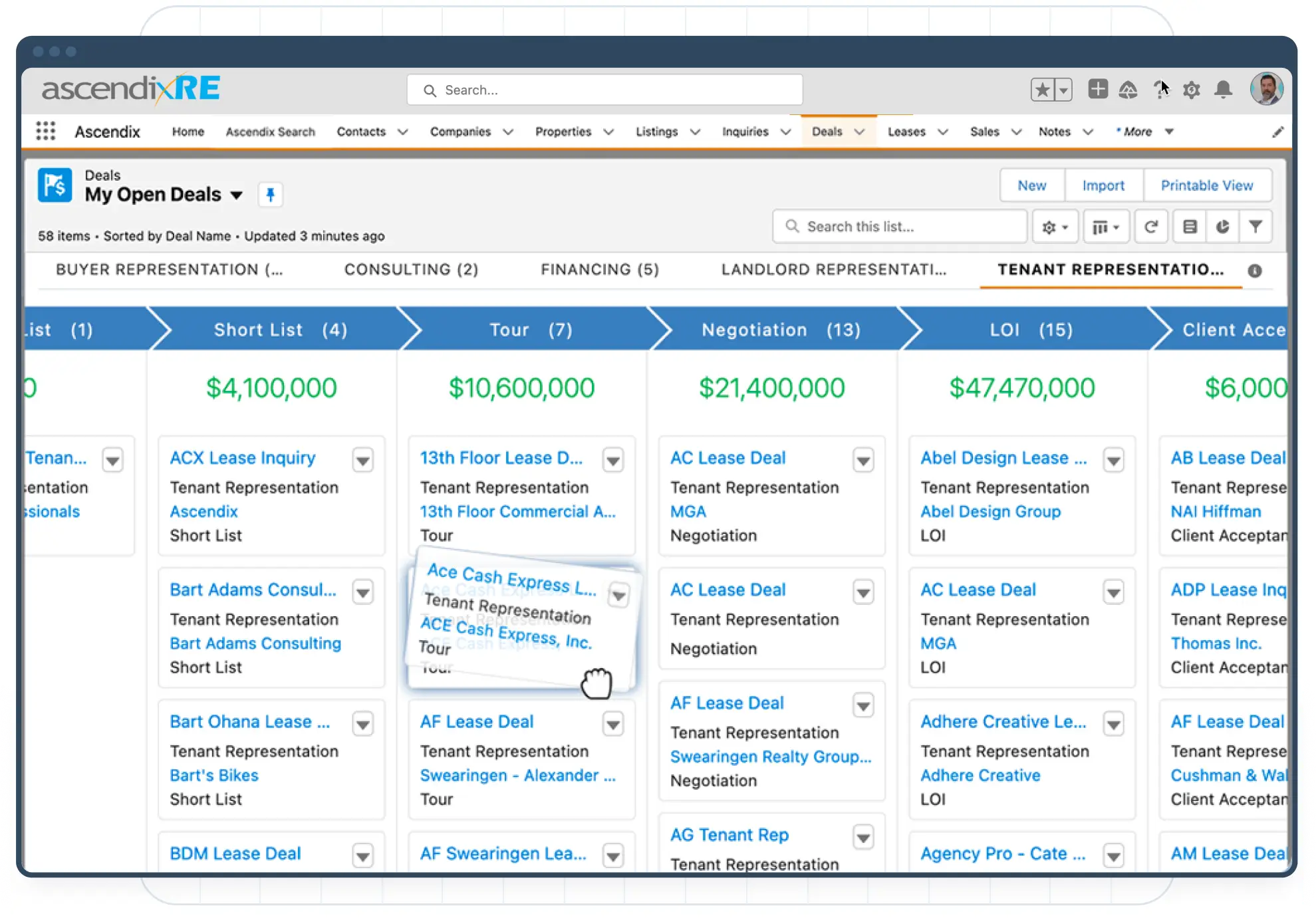Open the Abel Design Group company link
This screenshot has width=1316, height=920.
point(991,512)
